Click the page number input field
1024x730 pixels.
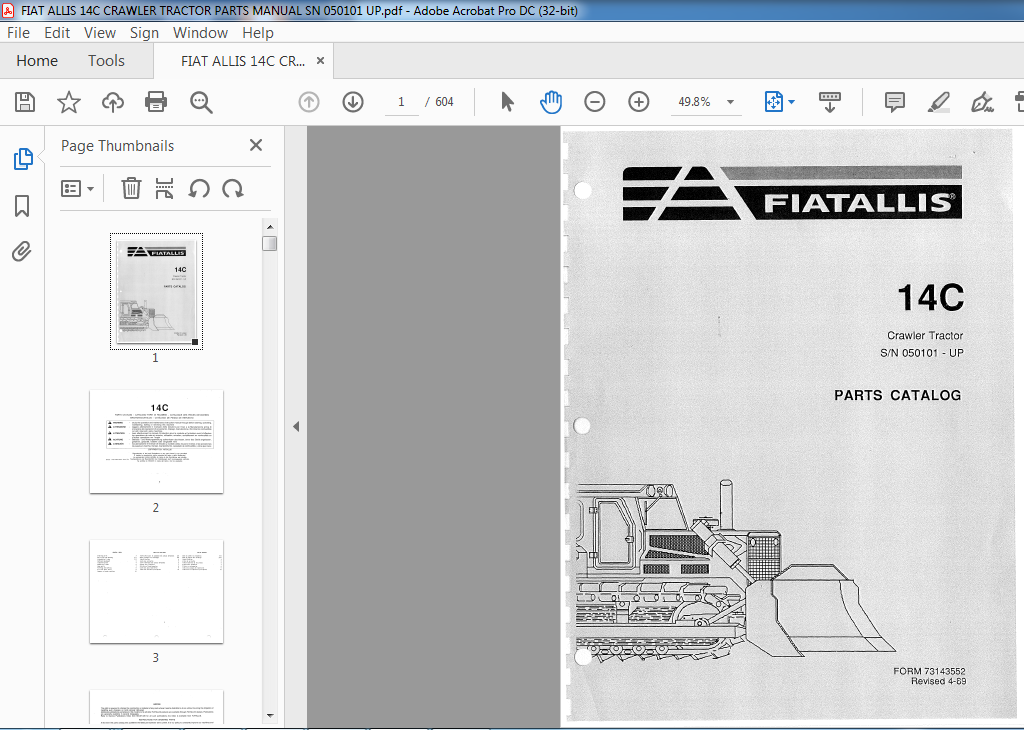coord(401,102)
